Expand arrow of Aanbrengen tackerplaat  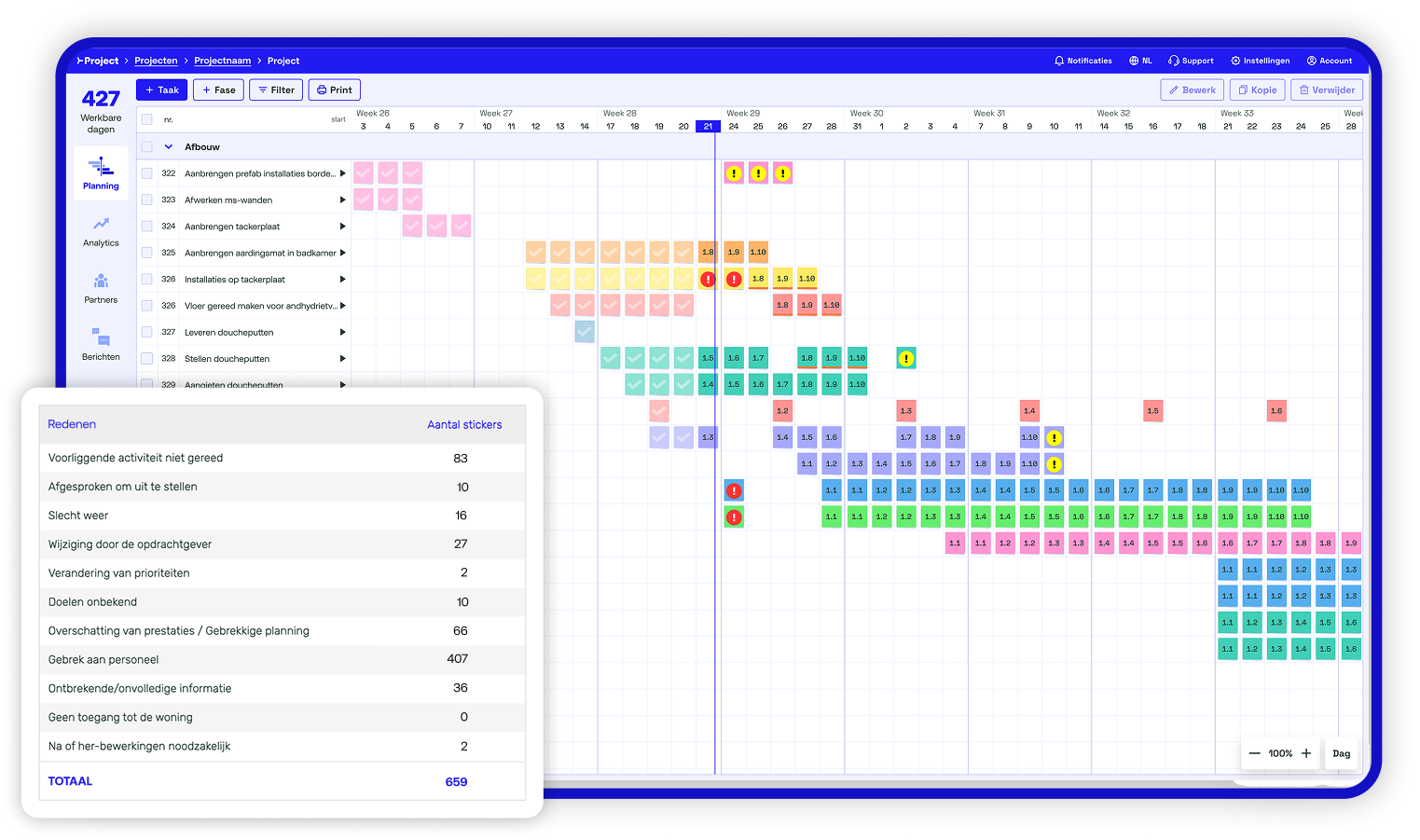[x=343, y=226]
